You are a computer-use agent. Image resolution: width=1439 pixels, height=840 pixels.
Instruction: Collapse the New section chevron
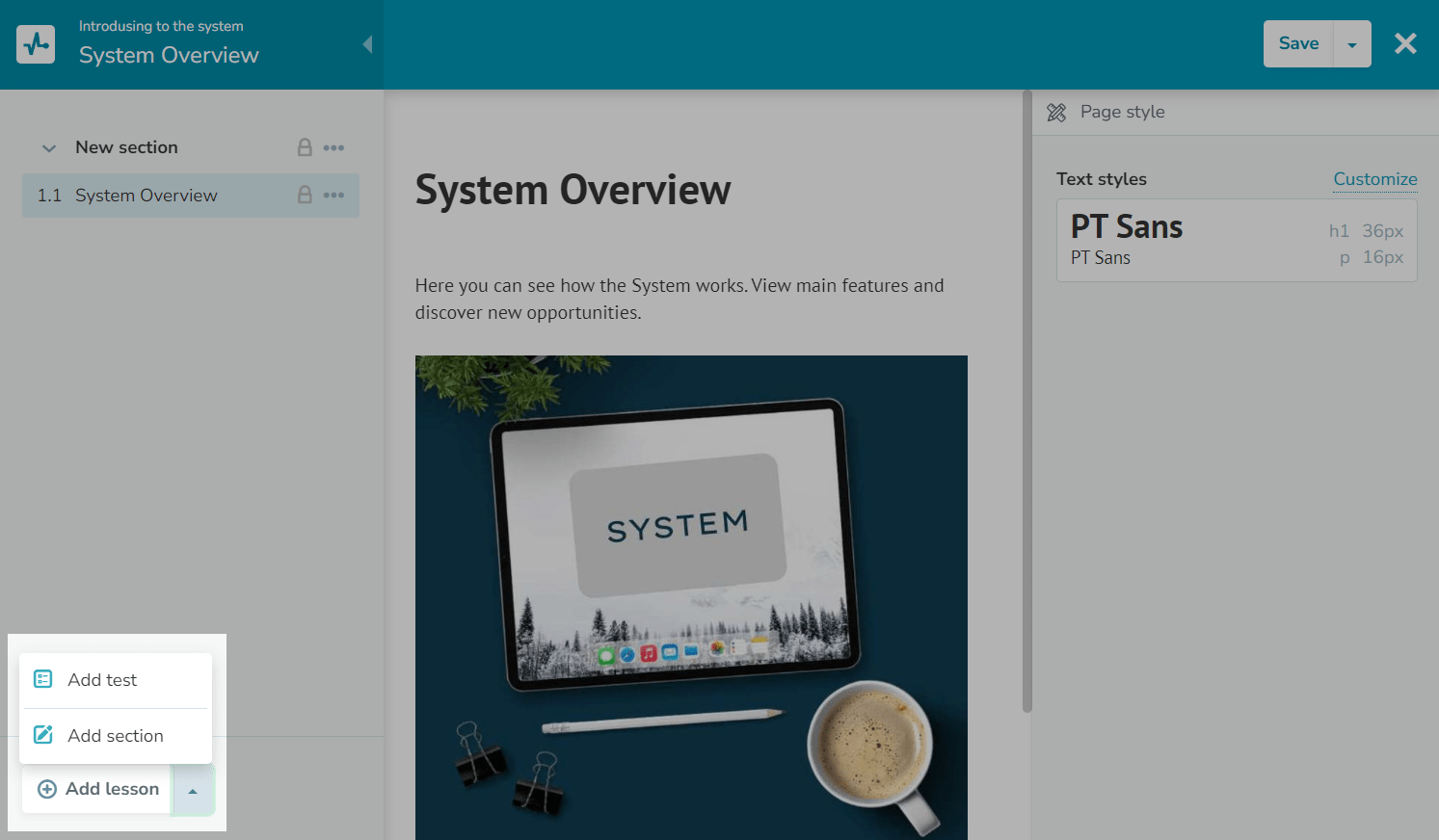click(x=49, y=148)
